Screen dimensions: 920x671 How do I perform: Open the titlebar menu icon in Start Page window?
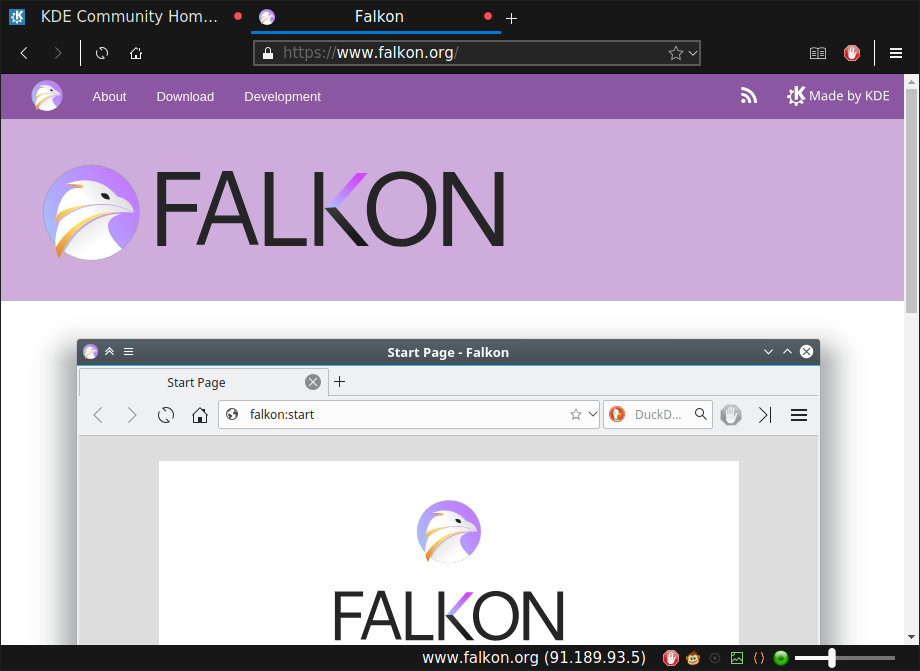click(128, 351)
